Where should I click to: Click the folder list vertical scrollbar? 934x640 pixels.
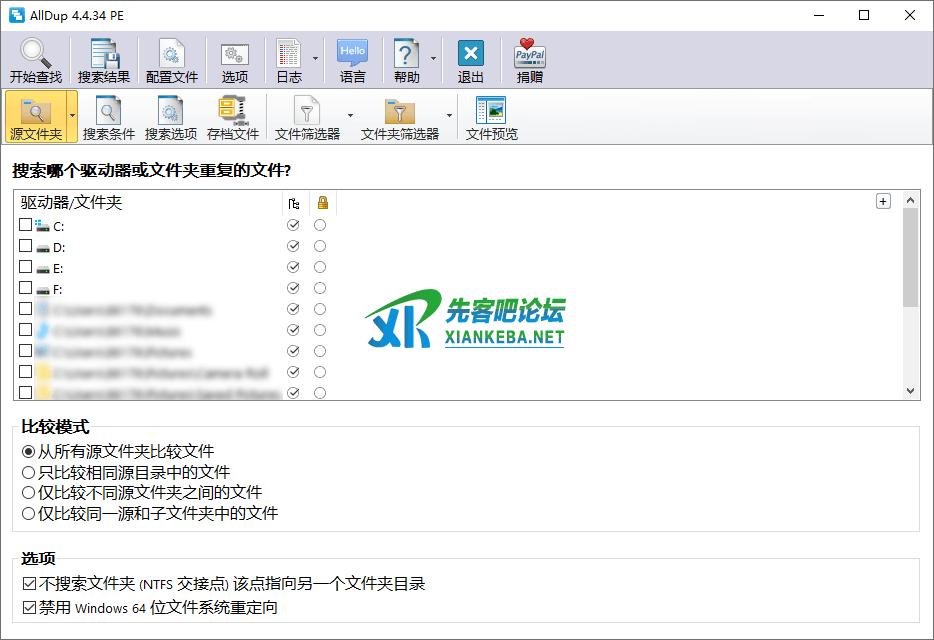coord(910,300)
